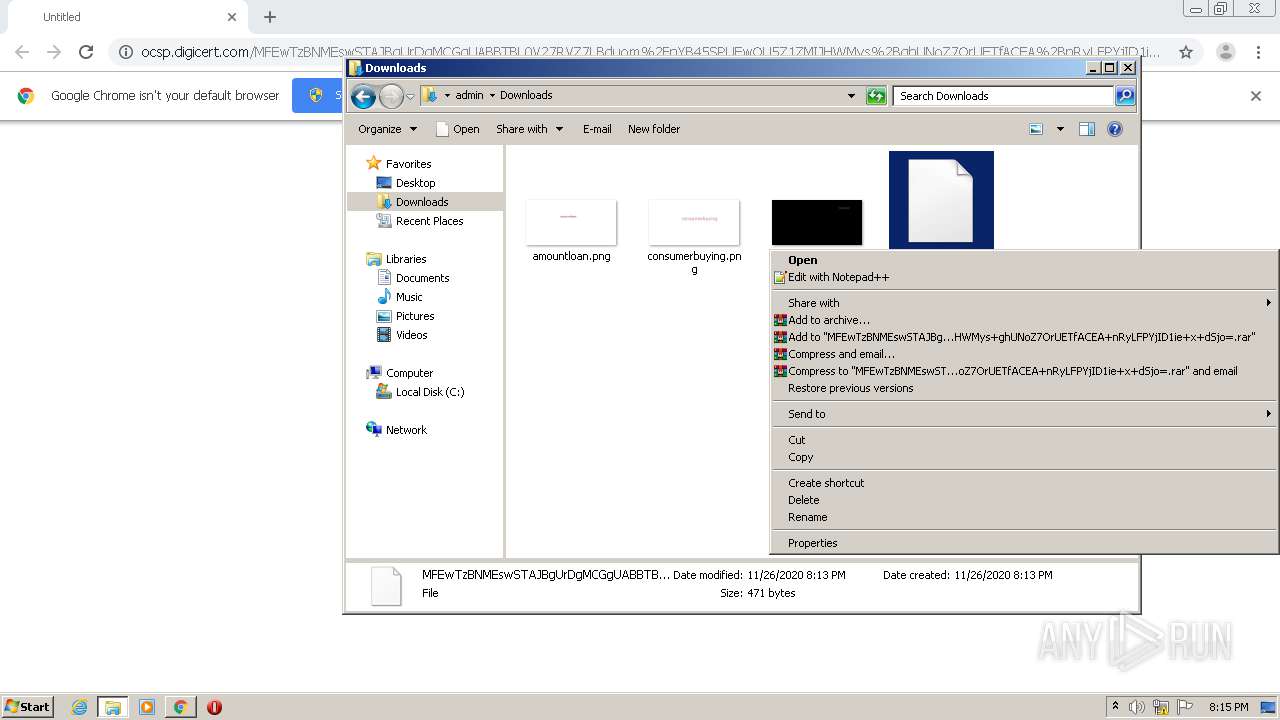Show hidden tray icons arrow
The image size is (1280, 720).
coord(1115,707)
